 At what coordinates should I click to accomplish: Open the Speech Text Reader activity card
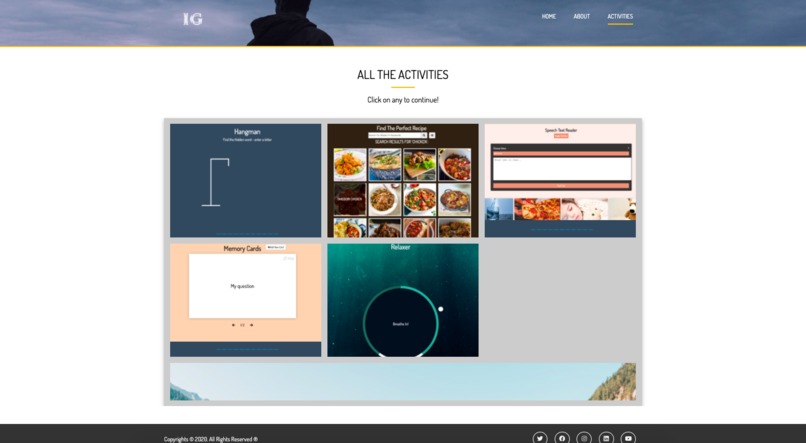tap(560, 180)
